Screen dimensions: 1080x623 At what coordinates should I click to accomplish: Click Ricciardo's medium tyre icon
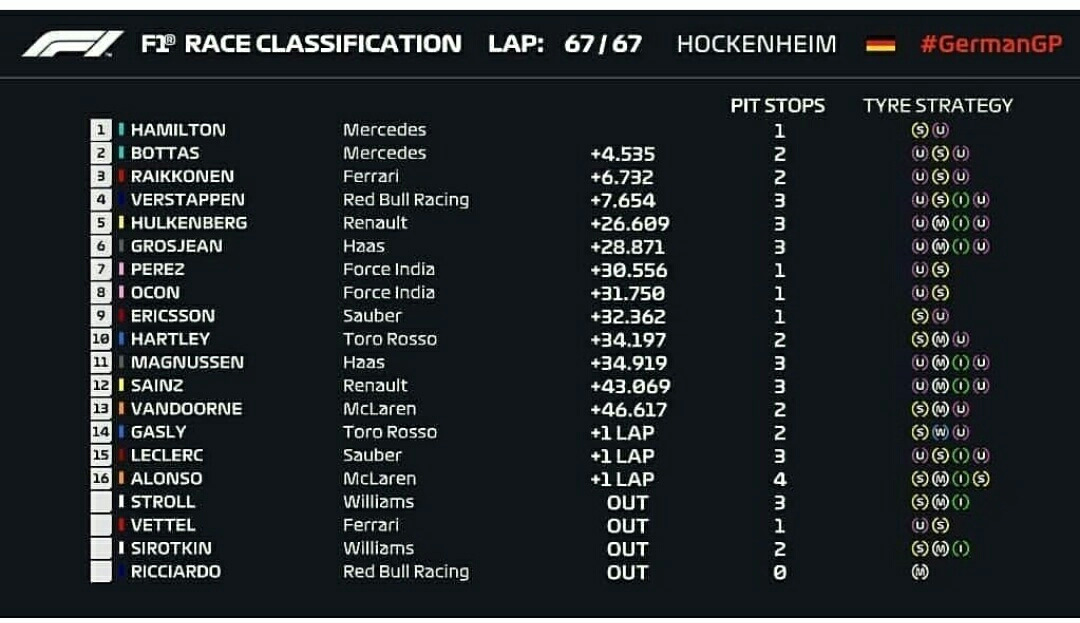coord(920,571)
